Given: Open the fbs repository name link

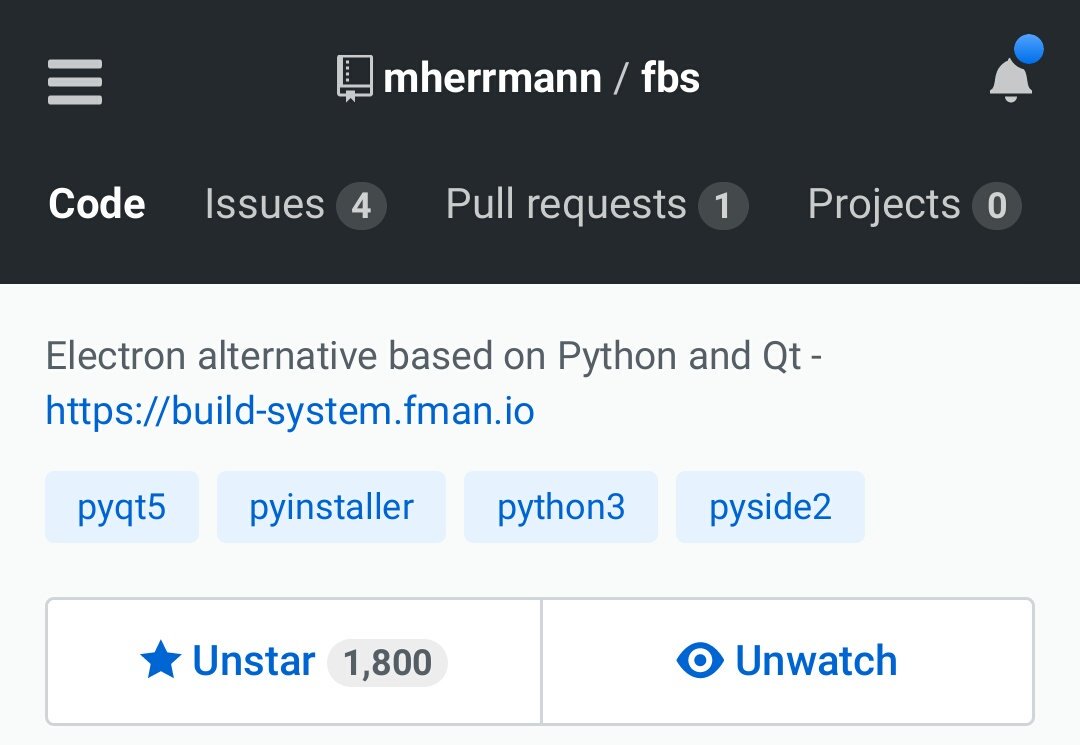Looking at the screenshot, I should [670, 78].
